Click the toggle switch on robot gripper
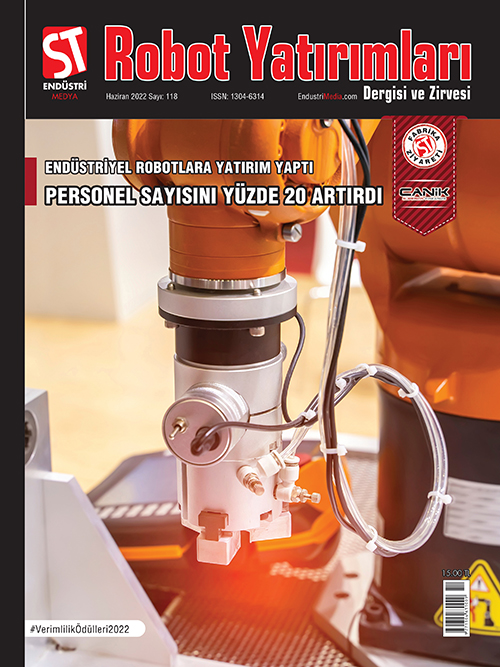This screenshot has height=667, width=500. tap(177, 427)
